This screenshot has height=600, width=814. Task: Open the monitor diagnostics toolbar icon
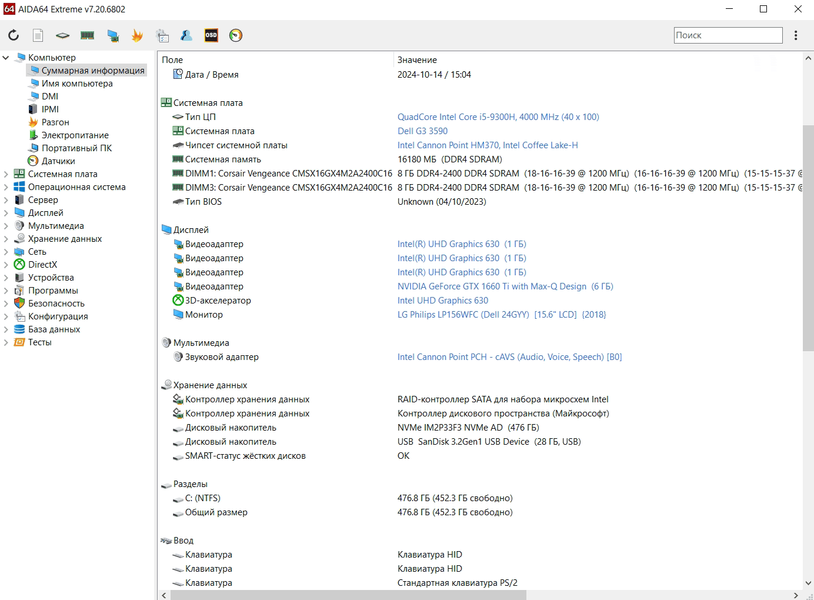113,35
